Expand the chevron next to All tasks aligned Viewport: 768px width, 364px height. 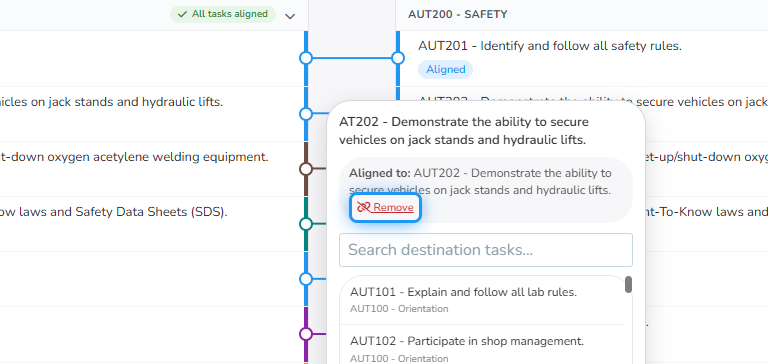click(x=290, y=16)
